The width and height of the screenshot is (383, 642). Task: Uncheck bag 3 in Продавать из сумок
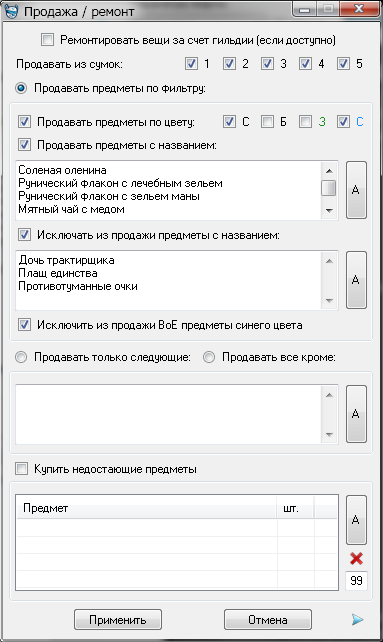click(267, 63)
